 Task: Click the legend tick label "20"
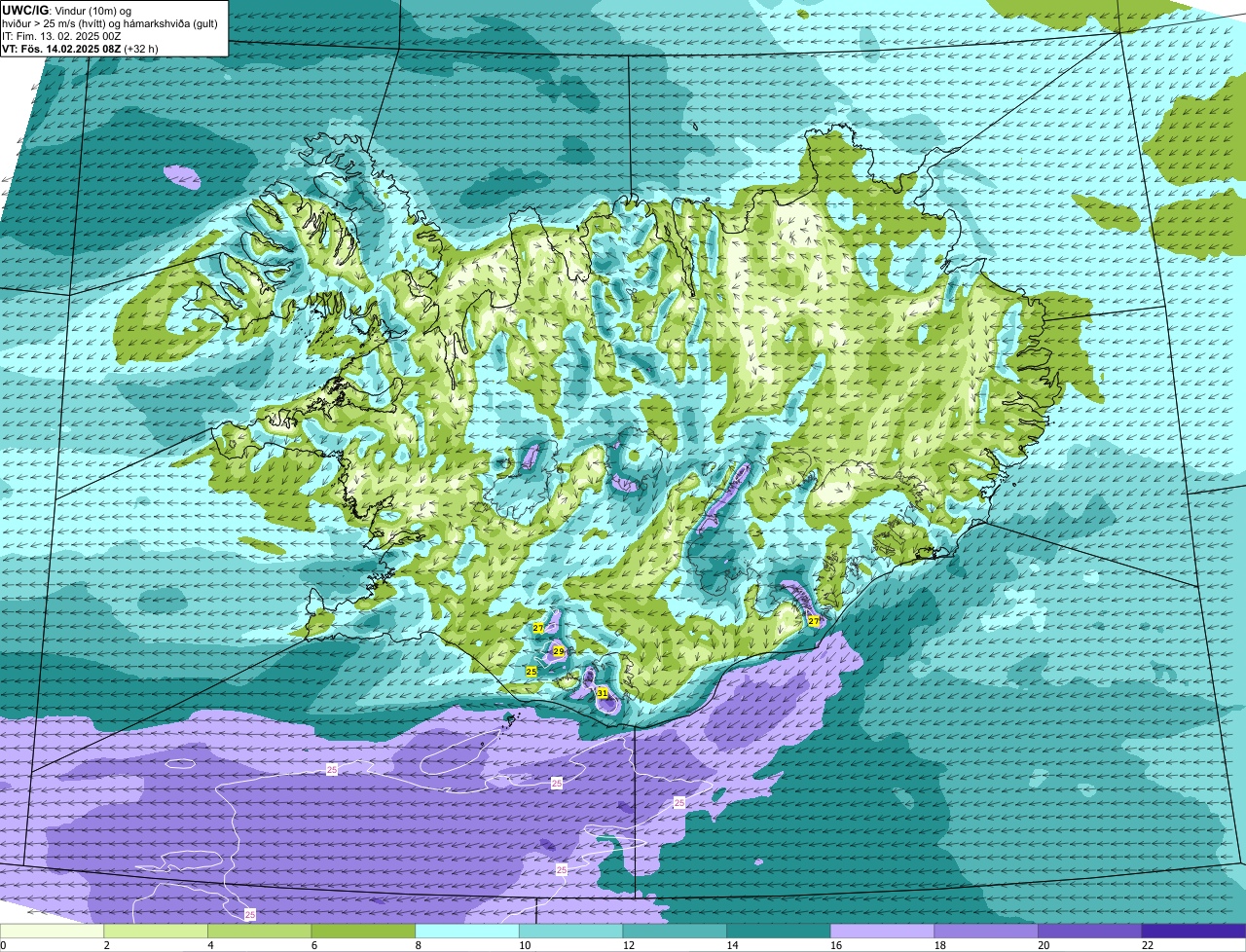(x=1044, y=945)
